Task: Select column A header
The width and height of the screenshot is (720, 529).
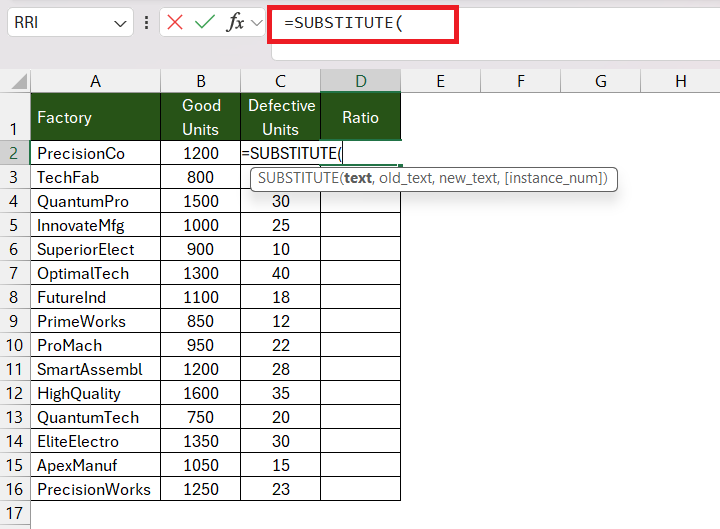Action: (x=96, y=81)
